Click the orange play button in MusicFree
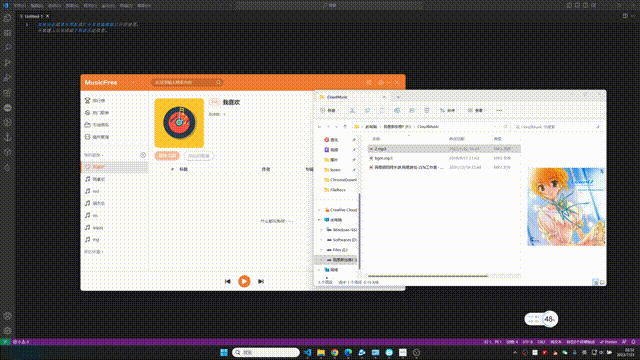 coord(244,281)
